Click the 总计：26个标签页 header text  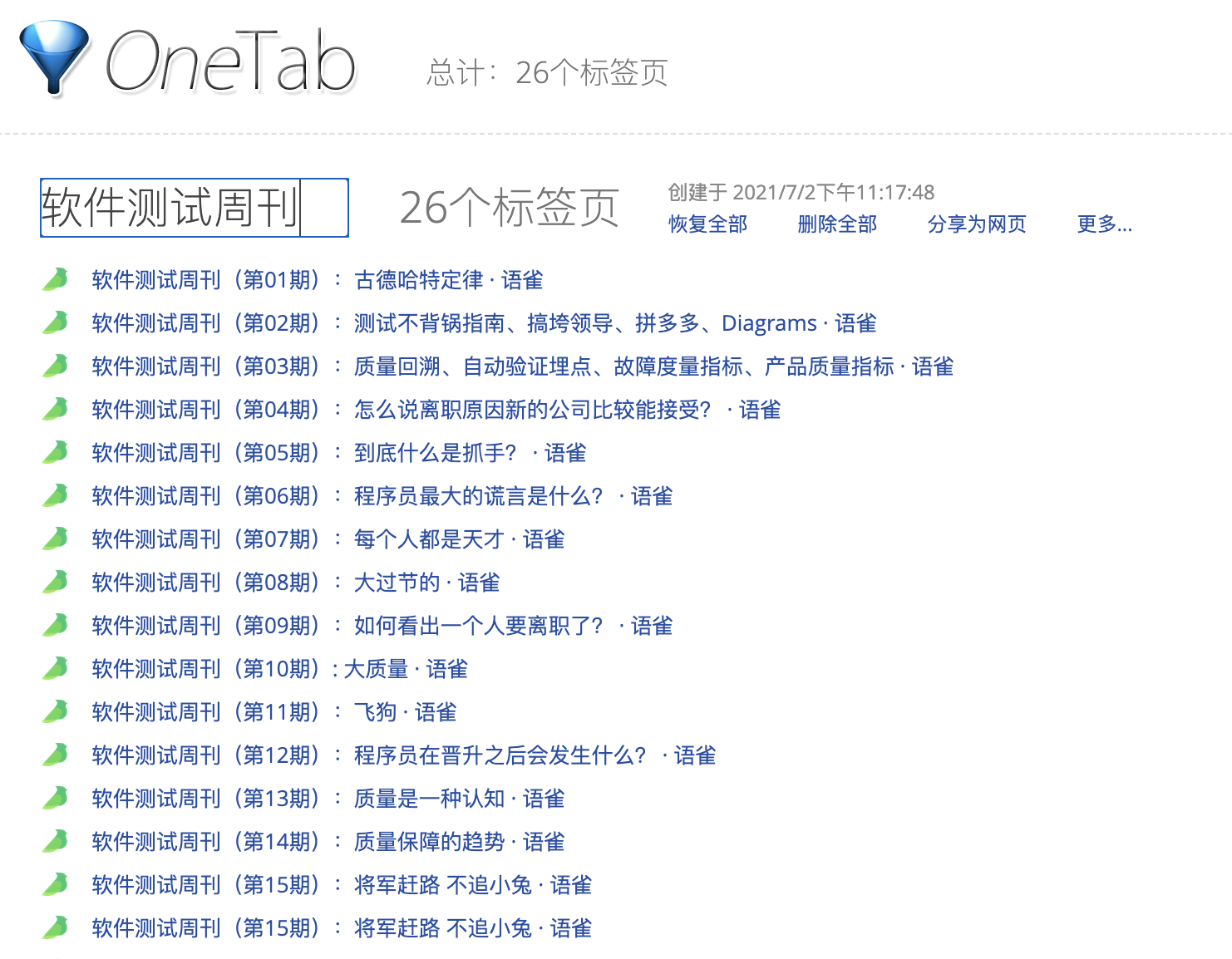coord(548,73)
